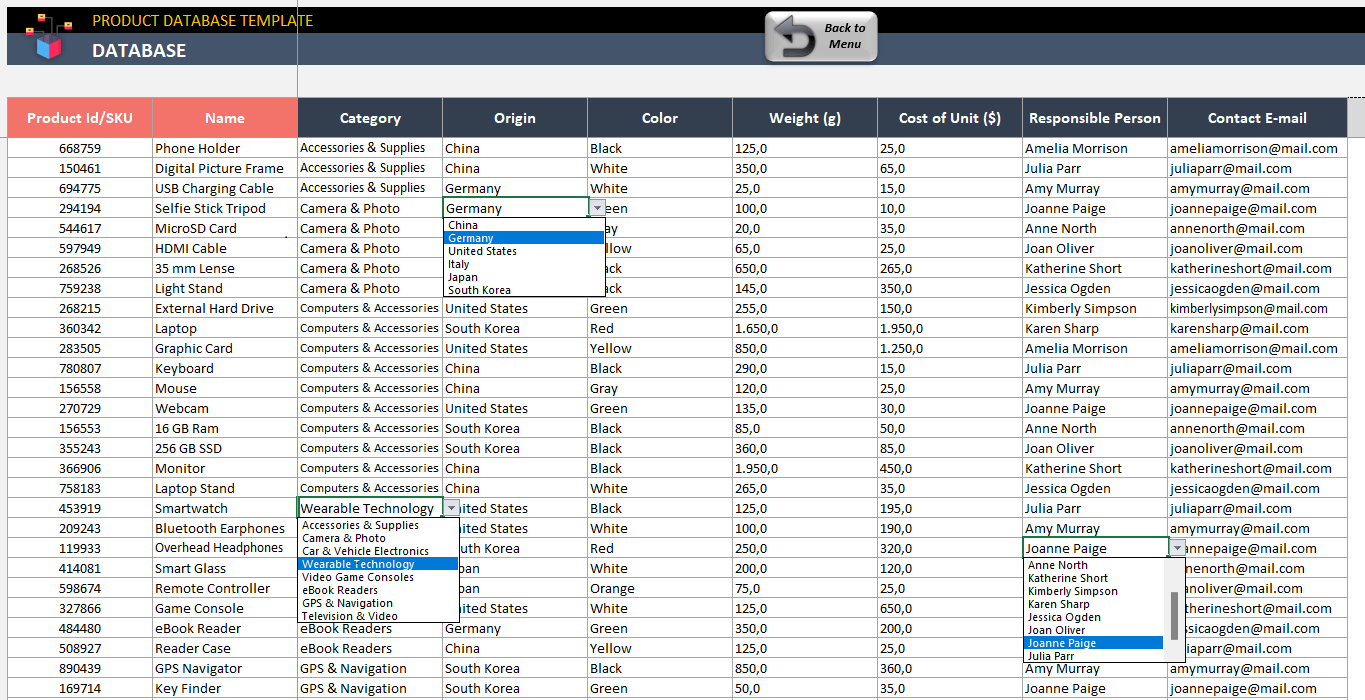Open the Category dropdown for Smartwatch
The image size is (1365, 700).
click(x=451, y=508)
